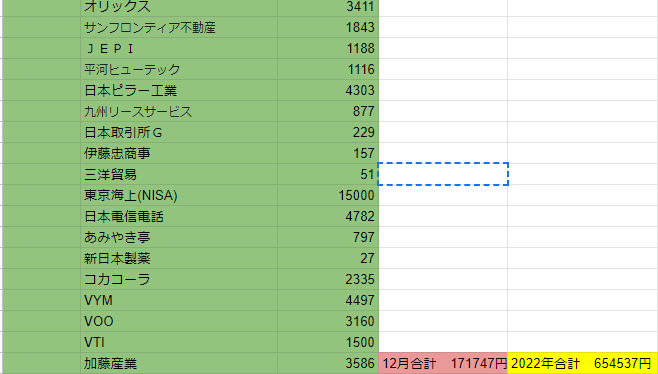Click the 三洋貿易 cell
This screenshot has height=374, width=658.
coord(179,174)
